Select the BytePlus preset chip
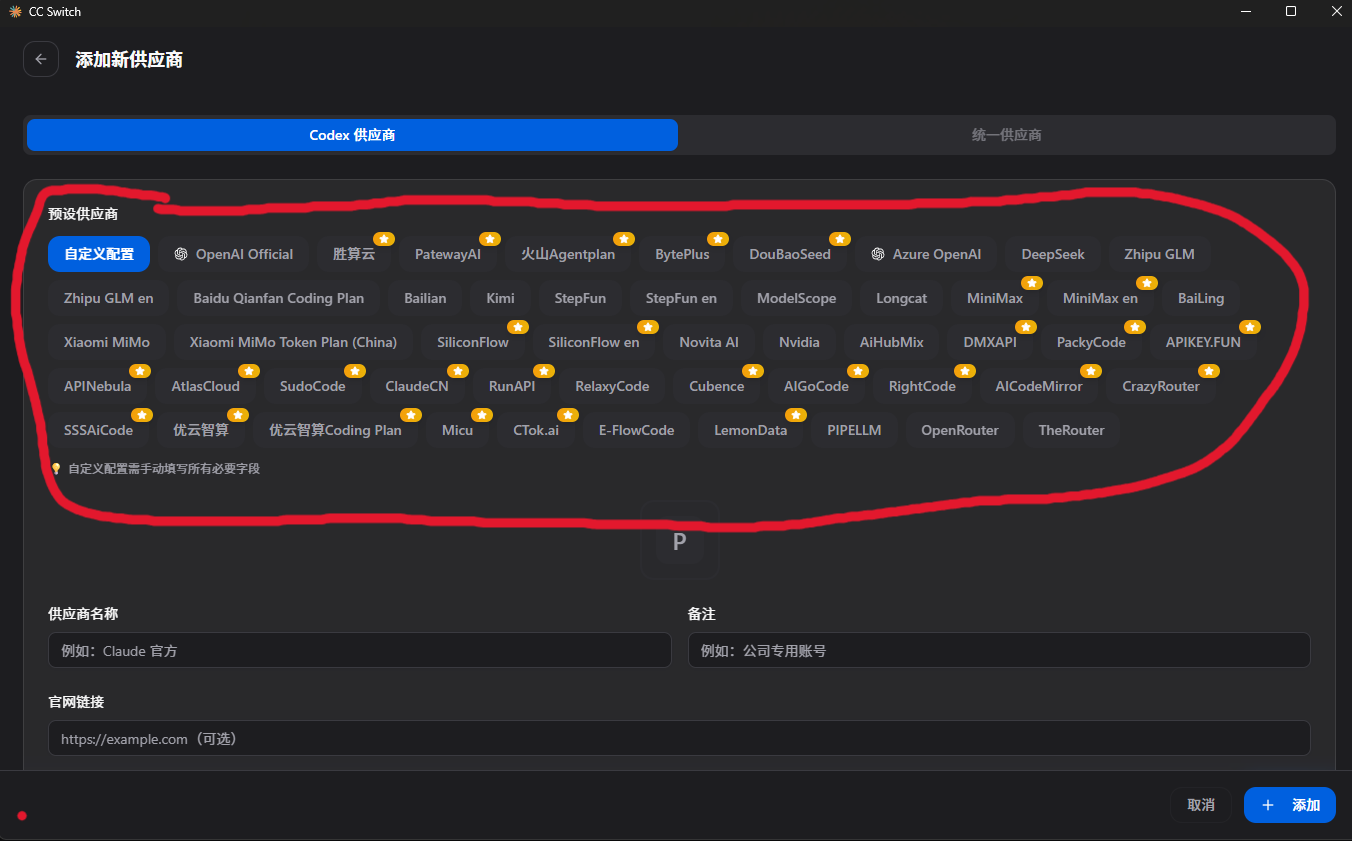The image size is (1352, 841). coord(682,254)
